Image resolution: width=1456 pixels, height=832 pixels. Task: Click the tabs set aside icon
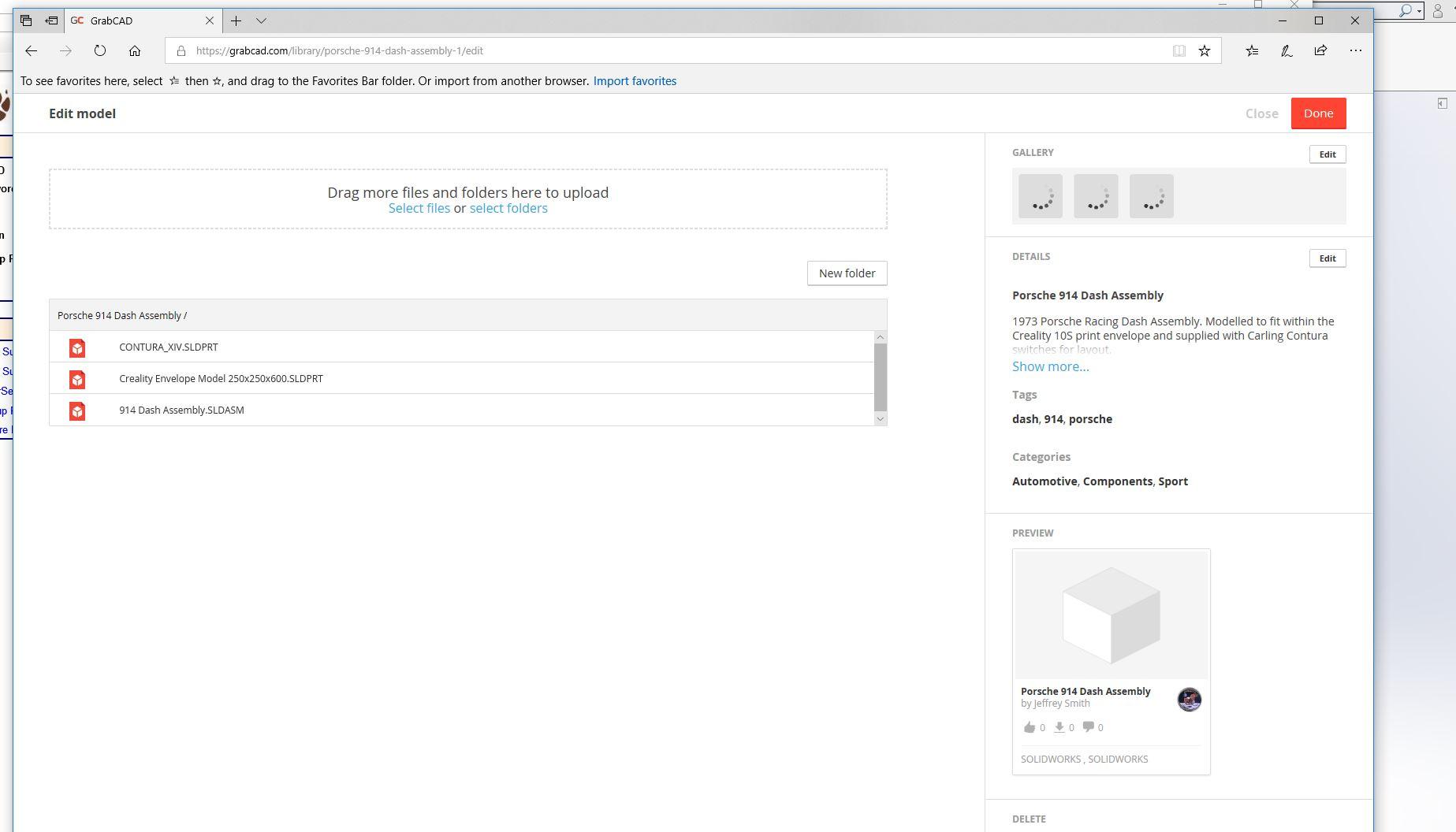(26, 20)
